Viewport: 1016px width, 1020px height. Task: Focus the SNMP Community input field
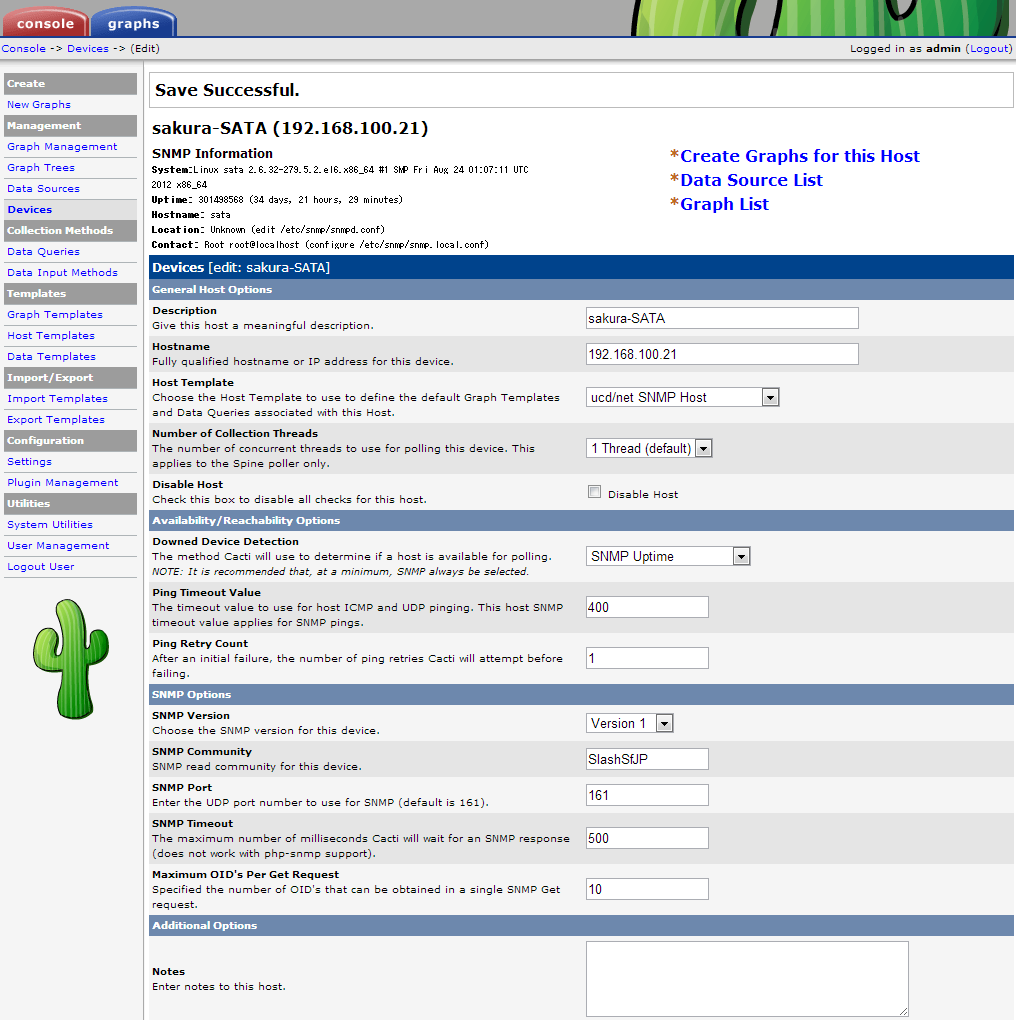pyautogui.click(x=646, y=759)
